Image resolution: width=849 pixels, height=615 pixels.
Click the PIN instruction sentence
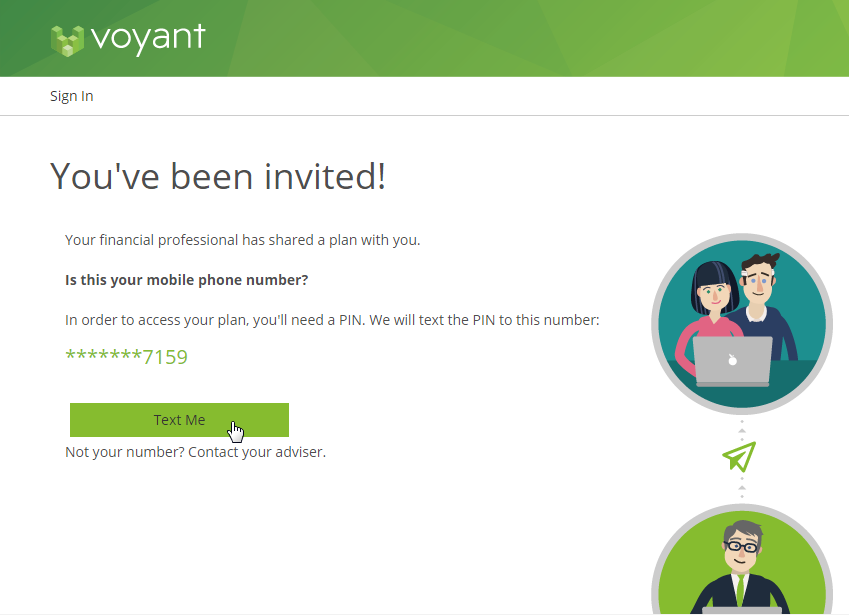[332, 320]
